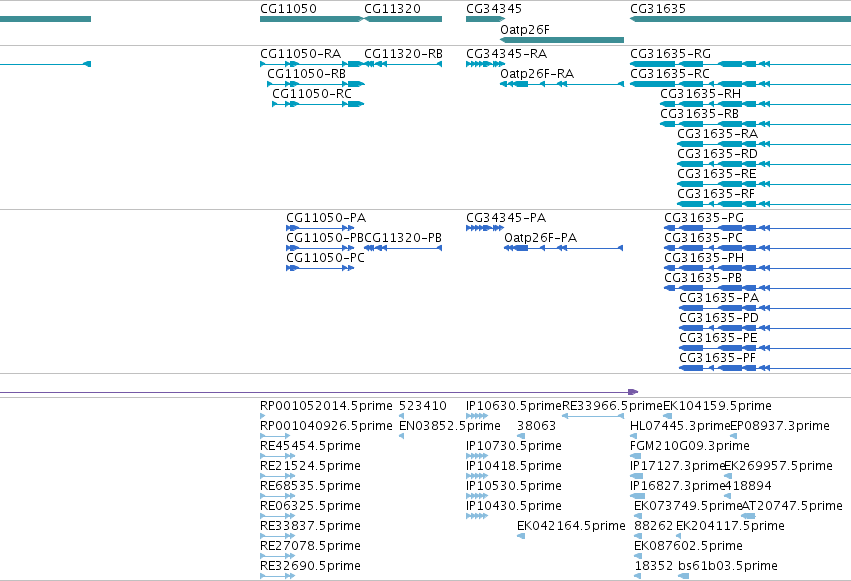Select protein CG31635-PD
This screenshot has width=851, height=581.
765,328
